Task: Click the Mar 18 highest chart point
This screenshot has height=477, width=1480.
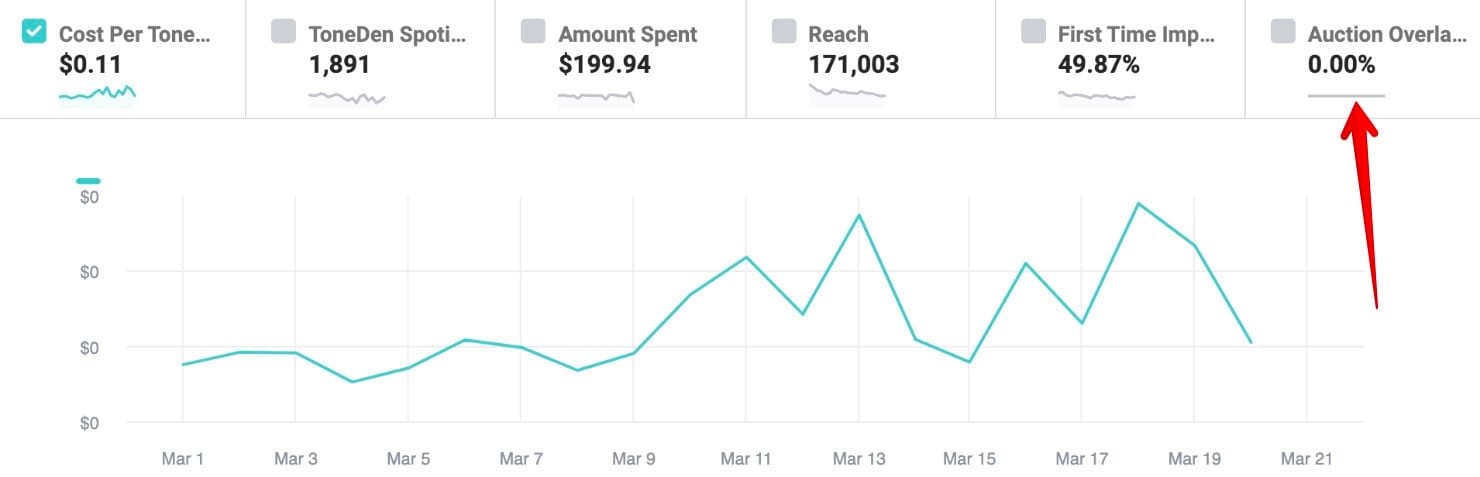Action: pyautogui.click(x=1138, y=204)
